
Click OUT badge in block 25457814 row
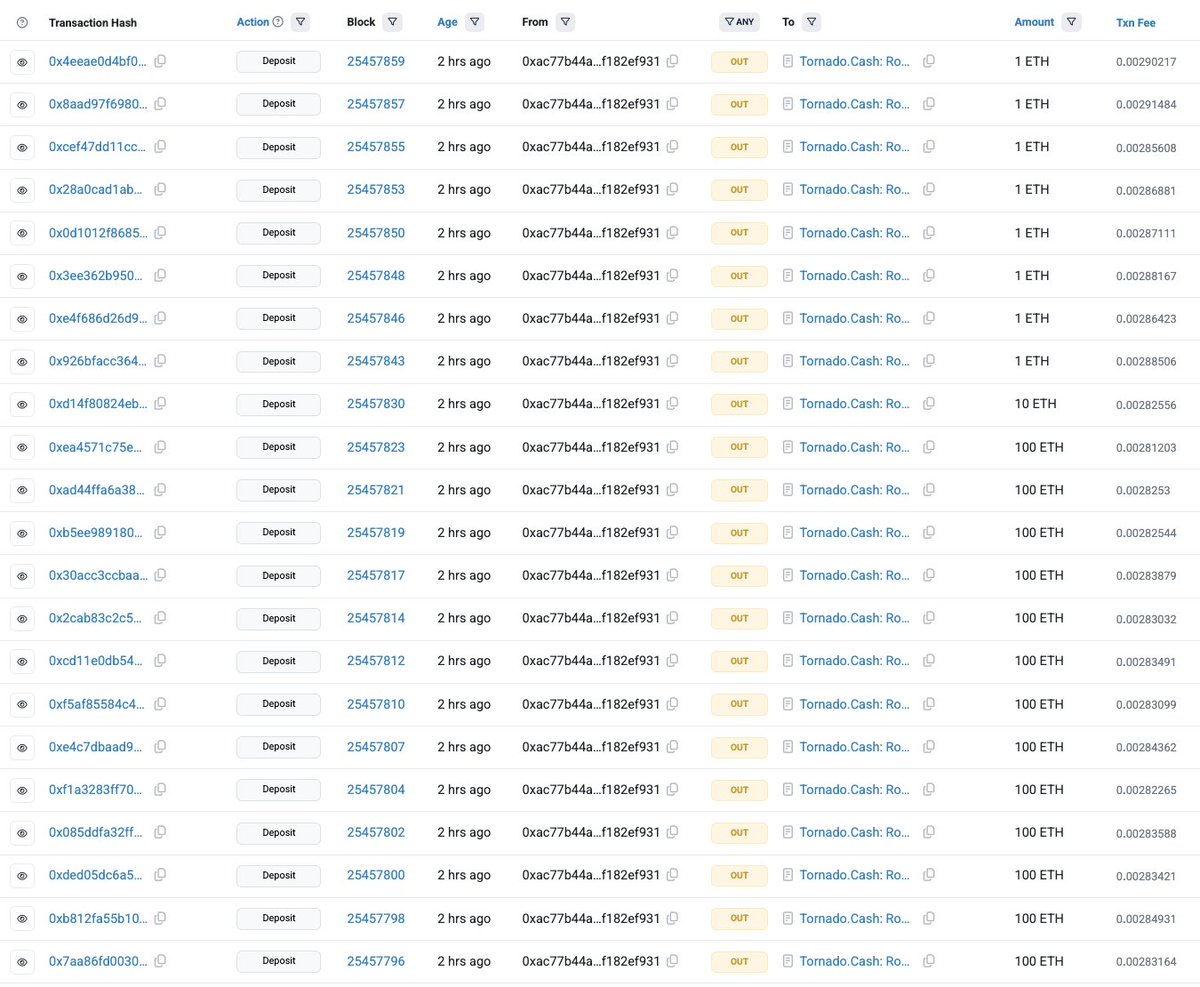click(739, 618)
